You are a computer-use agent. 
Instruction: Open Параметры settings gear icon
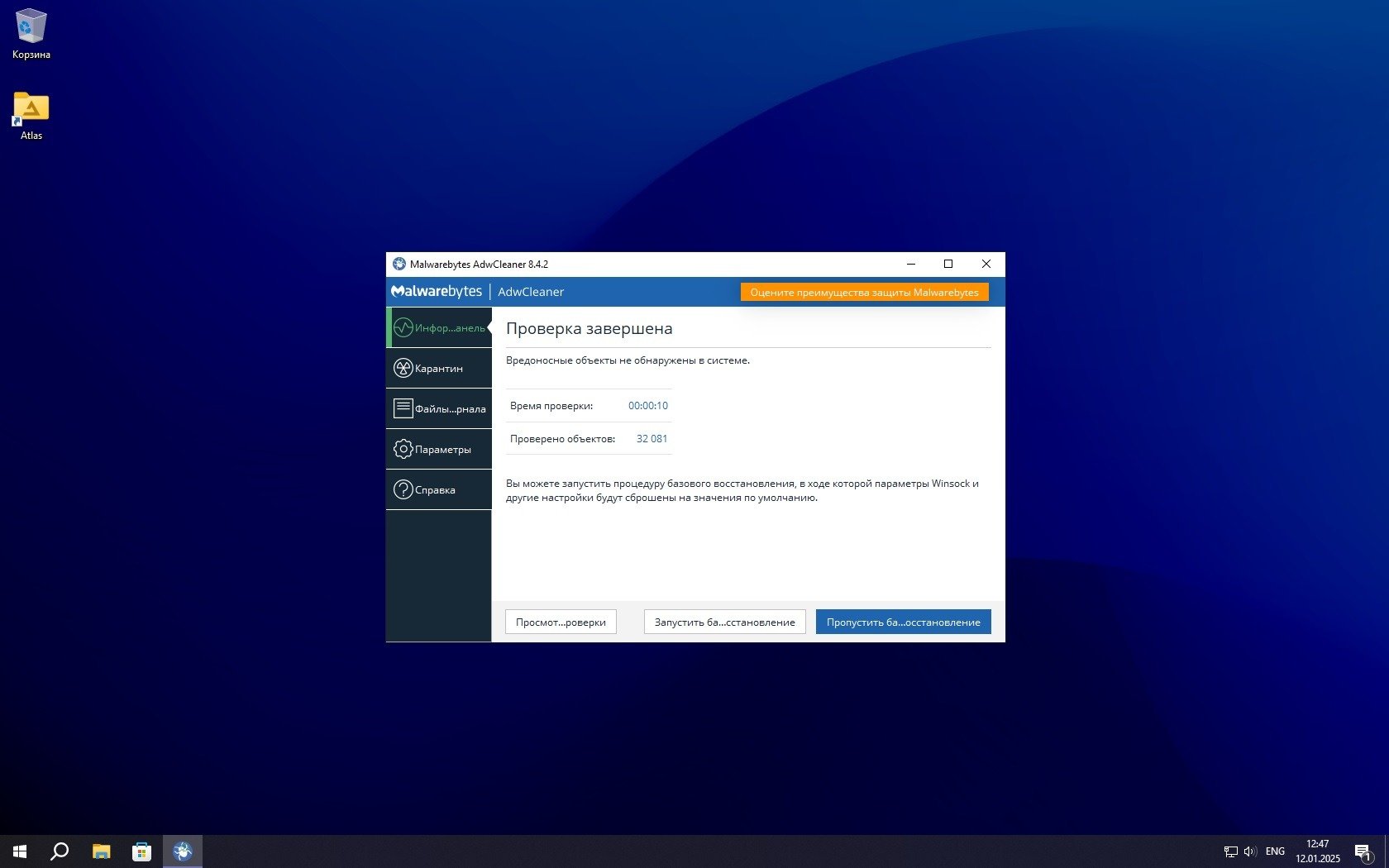click(x=403, y=449)
